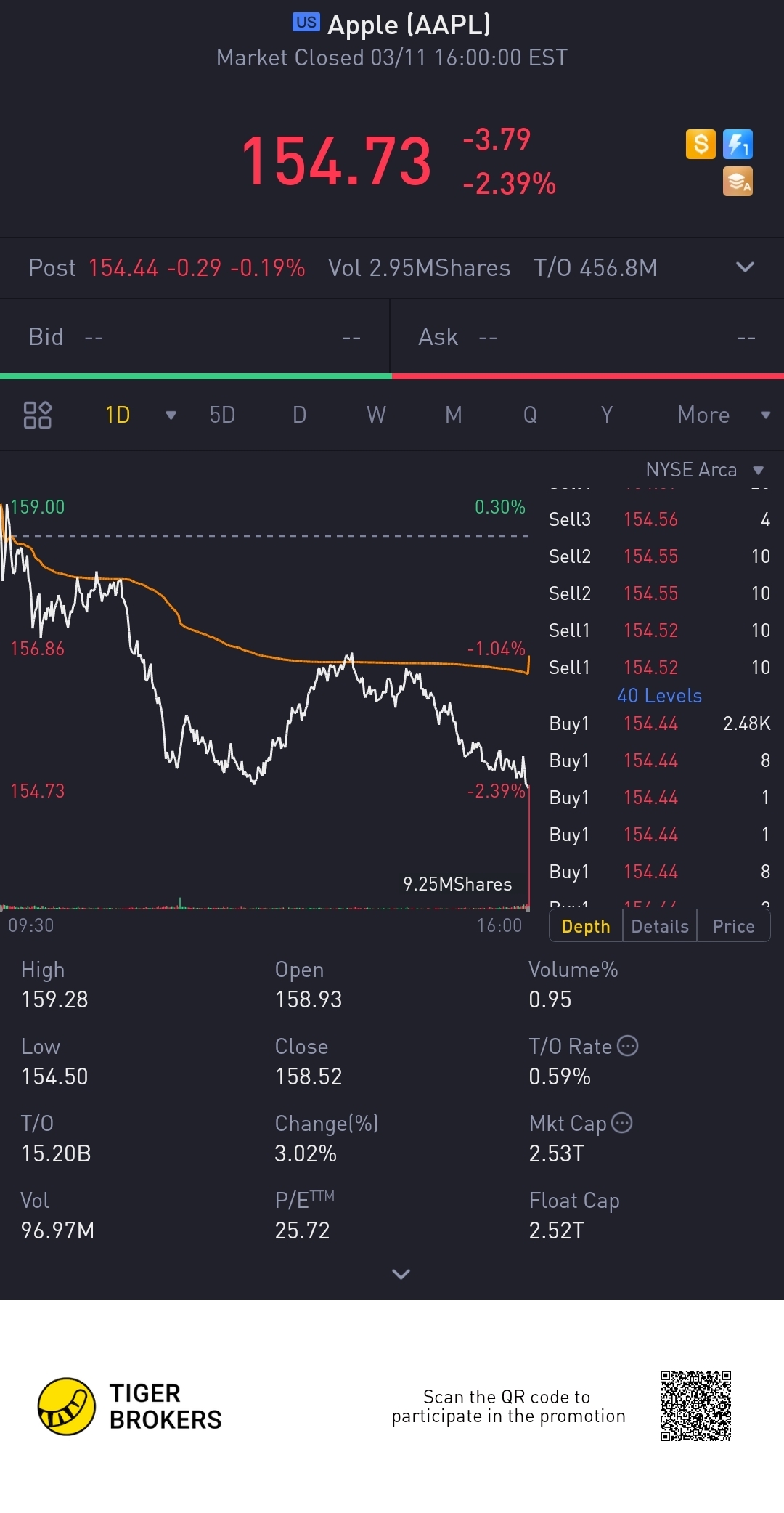Select the W weekly chart tab
Screen dimensions: 784x1513
tap(376, 415)
